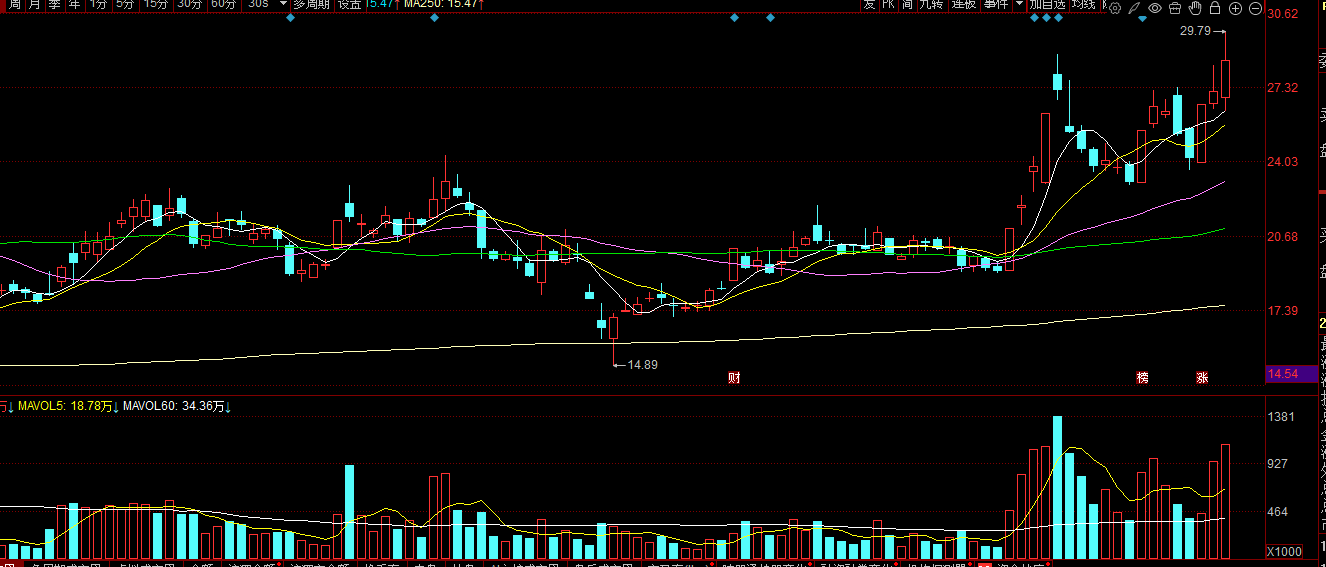This screenshot has height=567, width=1326.
Task: Zoom in with the circled plus icon
Action: tap(1236, 8)
